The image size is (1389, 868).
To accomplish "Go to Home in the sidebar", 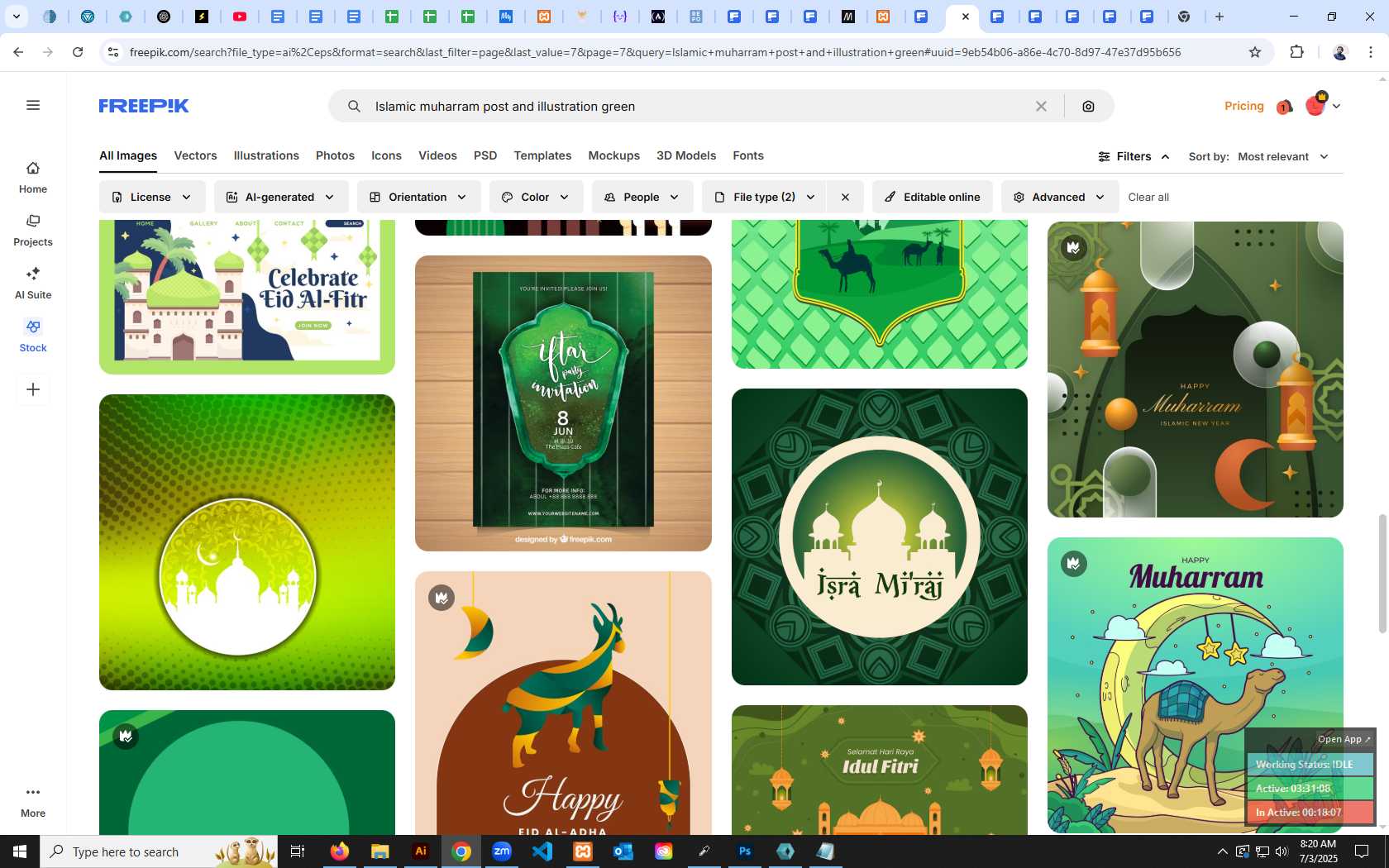I will (33, 178).
